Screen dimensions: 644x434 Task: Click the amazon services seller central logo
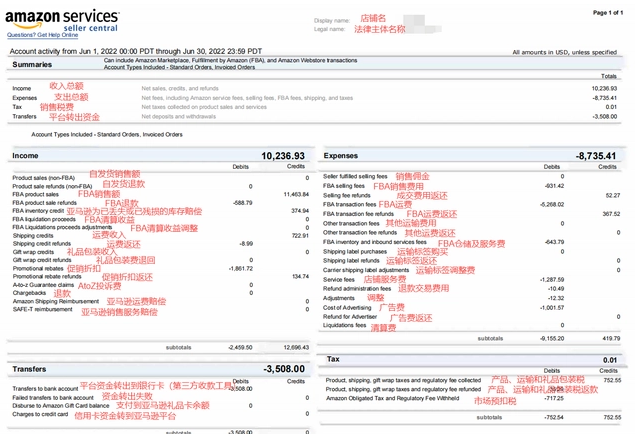point(62,20)
